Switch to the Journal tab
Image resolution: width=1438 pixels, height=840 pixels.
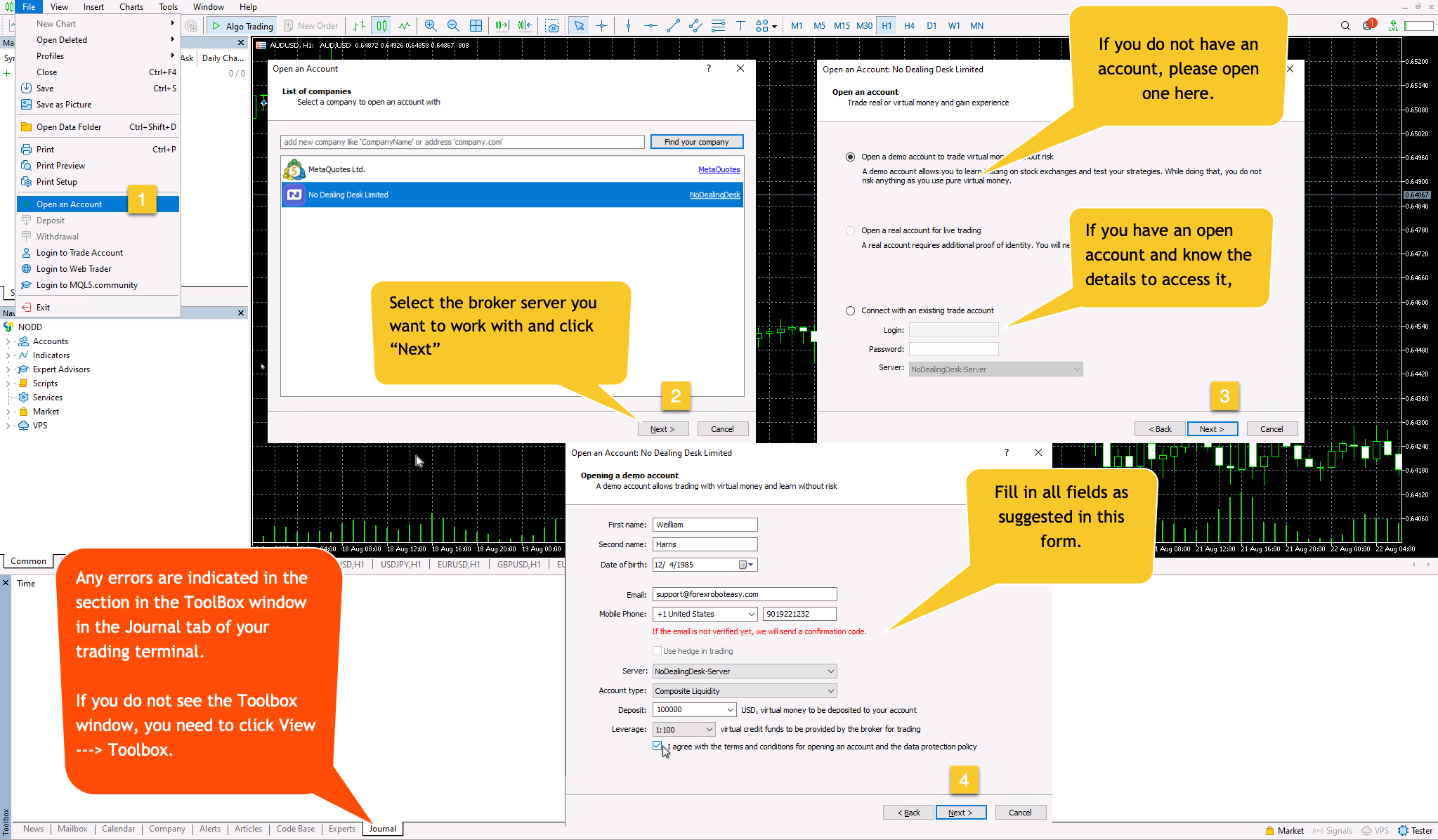383,829
